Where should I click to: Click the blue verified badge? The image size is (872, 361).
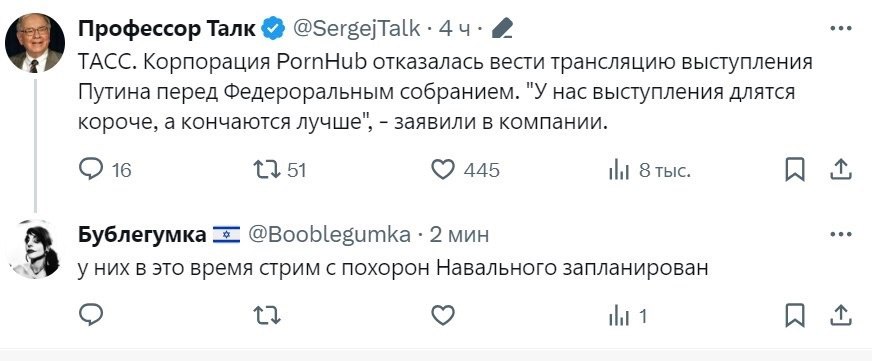[x=274, y=28]
